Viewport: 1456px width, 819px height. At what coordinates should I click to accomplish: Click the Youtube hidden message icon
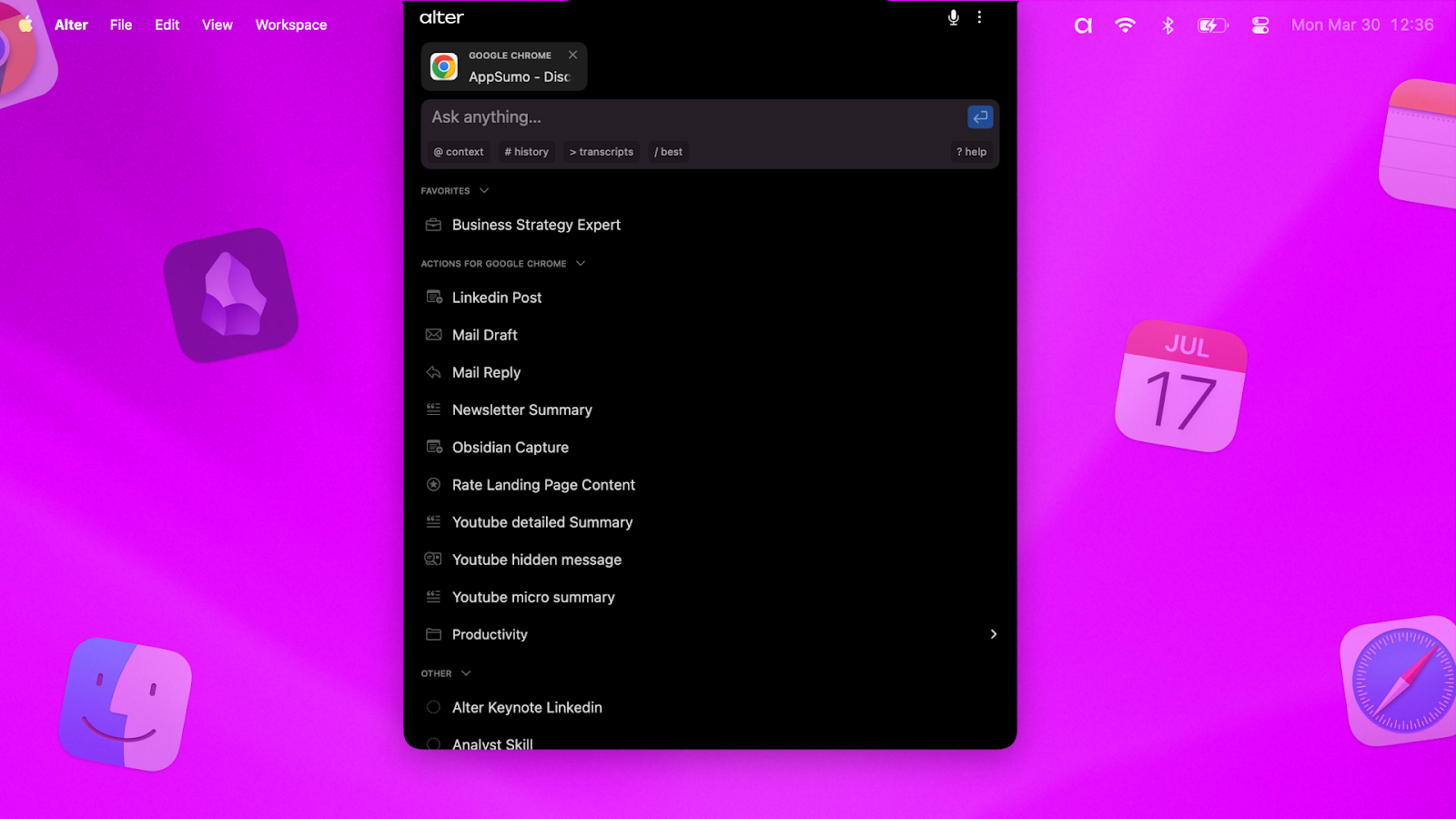coord(432,559)
